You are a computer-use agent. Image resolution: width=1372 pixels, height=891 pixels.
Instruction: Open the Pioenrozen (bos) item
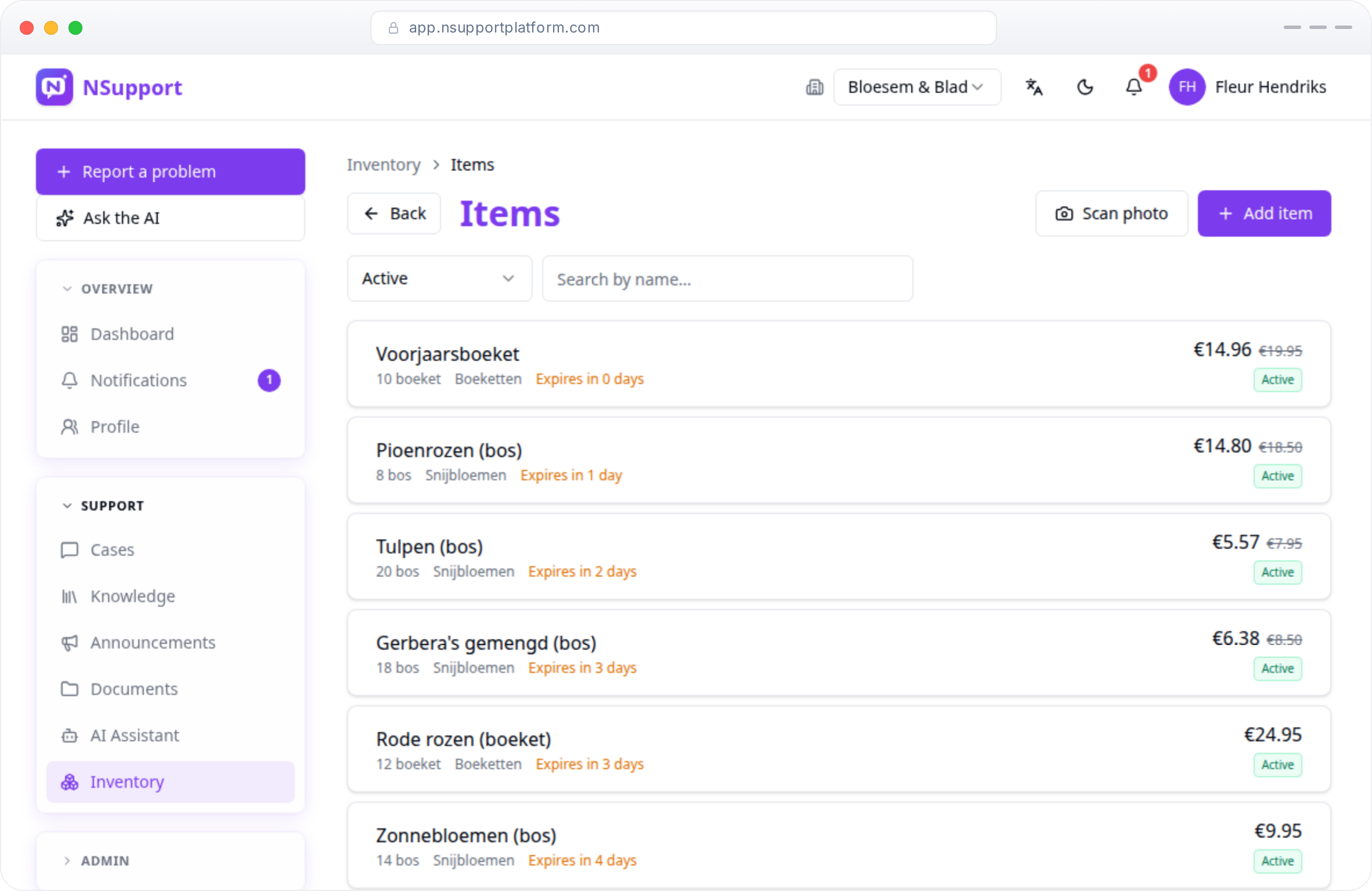click(x=839, y=460)
